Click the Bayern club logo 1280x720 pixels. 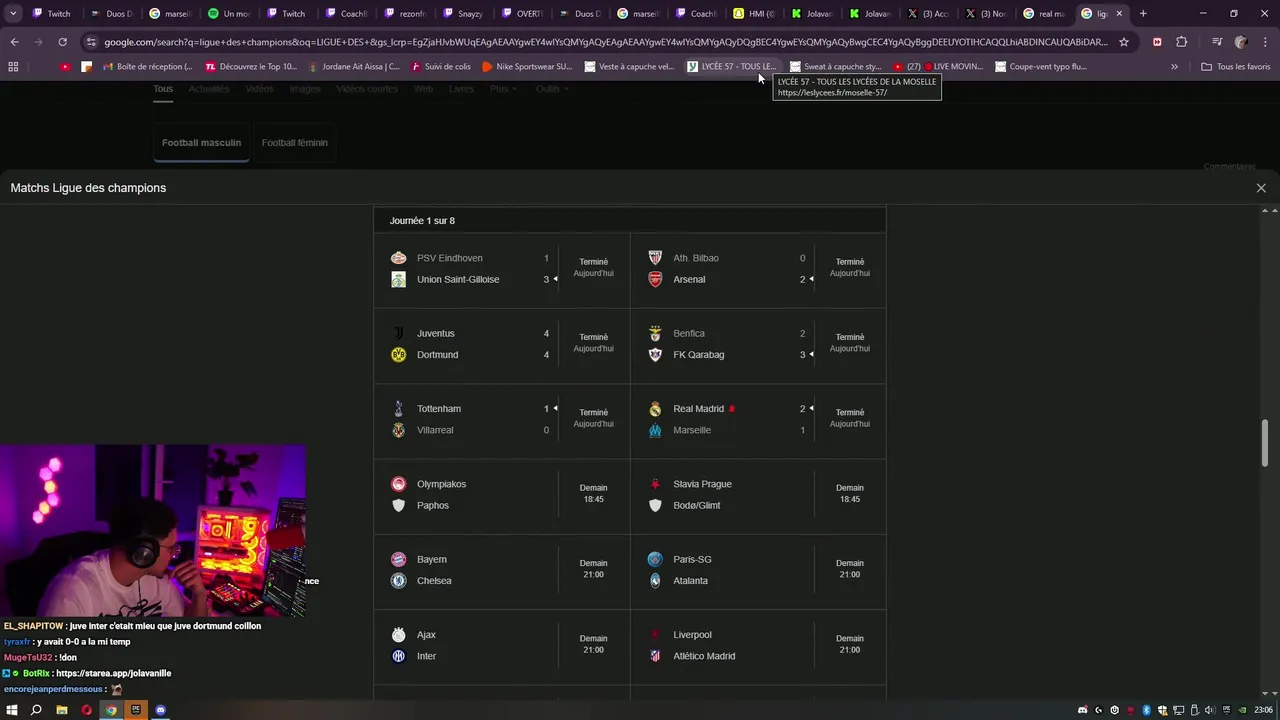[x=398, y=559]
